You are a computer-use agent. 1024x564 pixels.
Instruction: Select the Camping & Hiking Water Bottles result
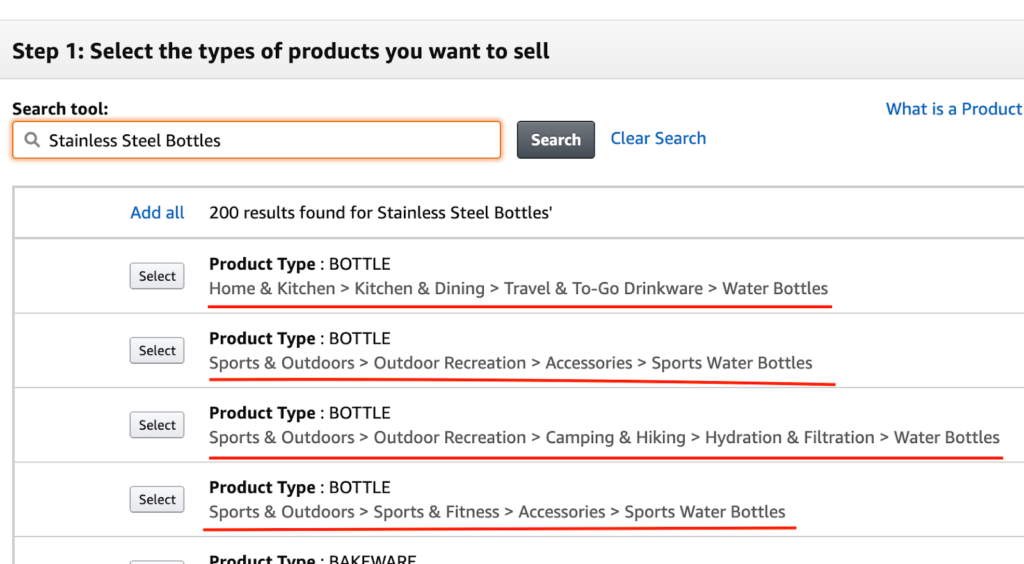click(x=157, y=425)
